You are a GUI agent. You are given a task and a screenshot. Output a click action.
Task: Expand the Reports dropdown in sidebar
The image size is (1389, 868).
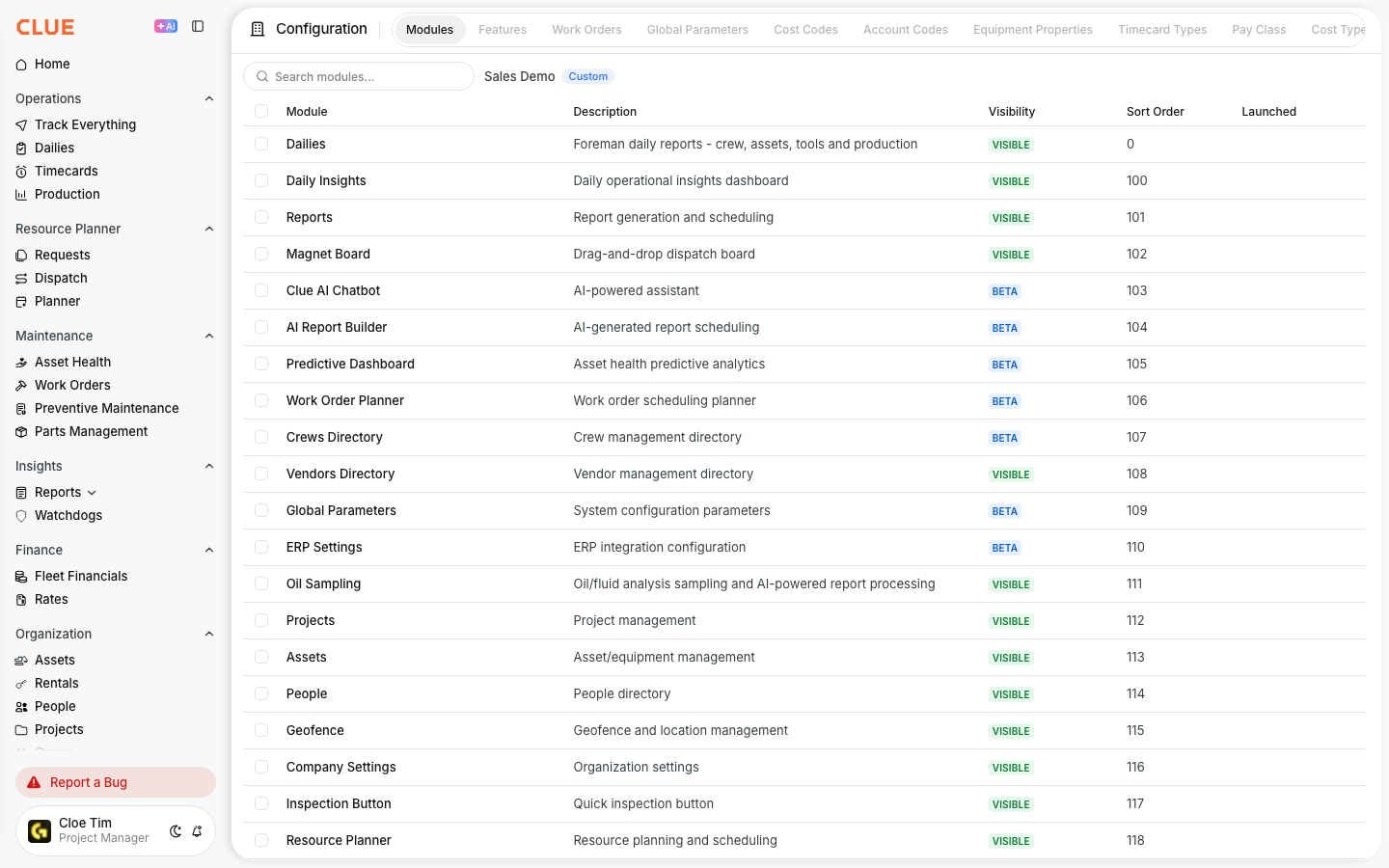[x=92, y=493]
